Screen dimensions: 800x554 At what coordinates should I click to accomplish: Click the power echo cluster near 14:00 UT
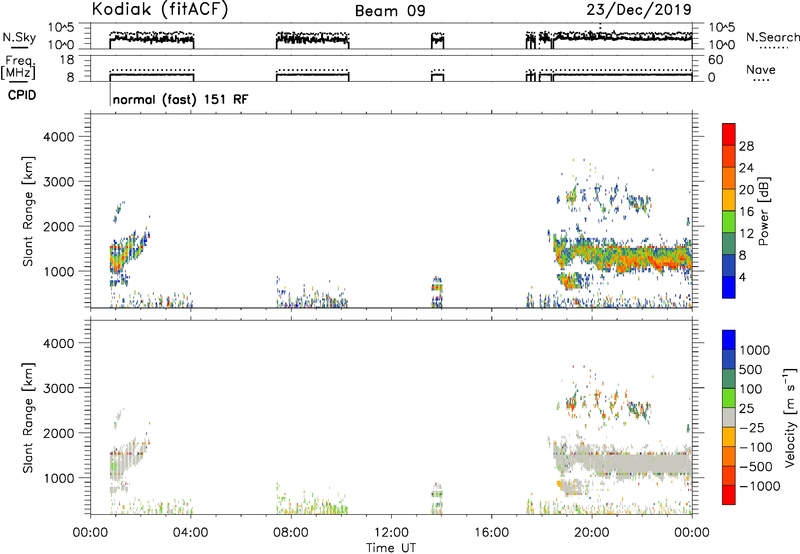[x=437, y=292]
